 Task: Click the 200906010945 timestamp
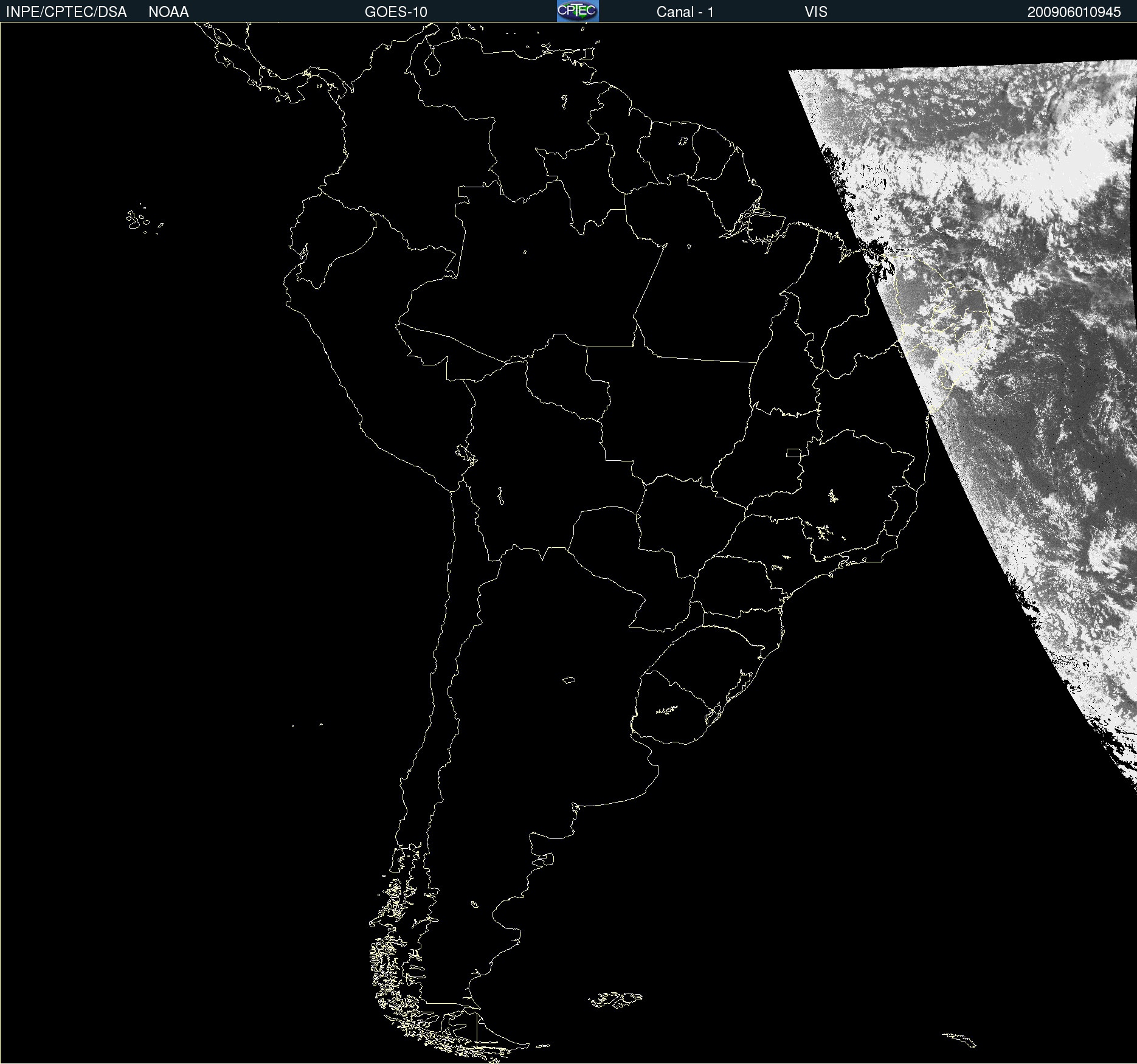1074,12
